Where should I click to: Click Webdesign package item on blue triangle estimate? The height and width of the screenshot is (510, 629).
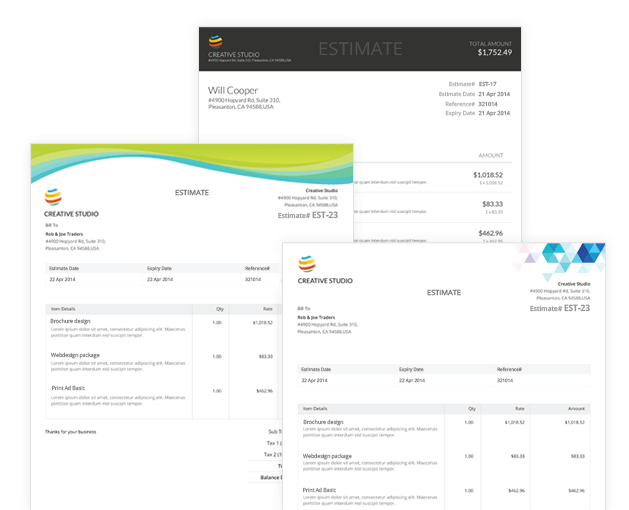tap(327, 456)
